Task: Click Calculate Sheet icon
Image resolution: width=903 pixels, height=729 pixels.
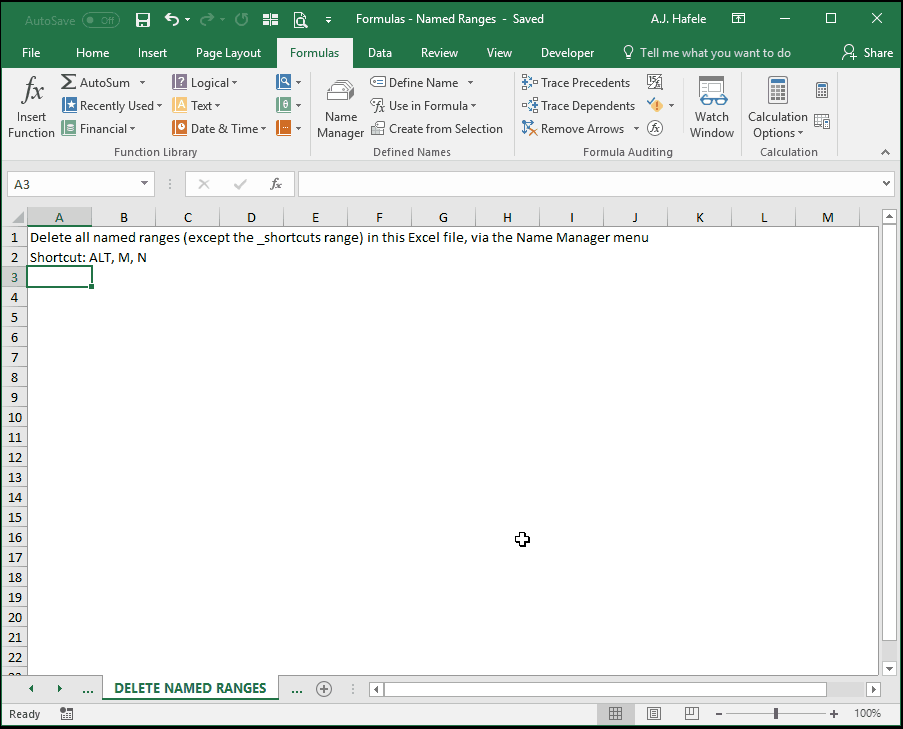Action: click(822, 121)
